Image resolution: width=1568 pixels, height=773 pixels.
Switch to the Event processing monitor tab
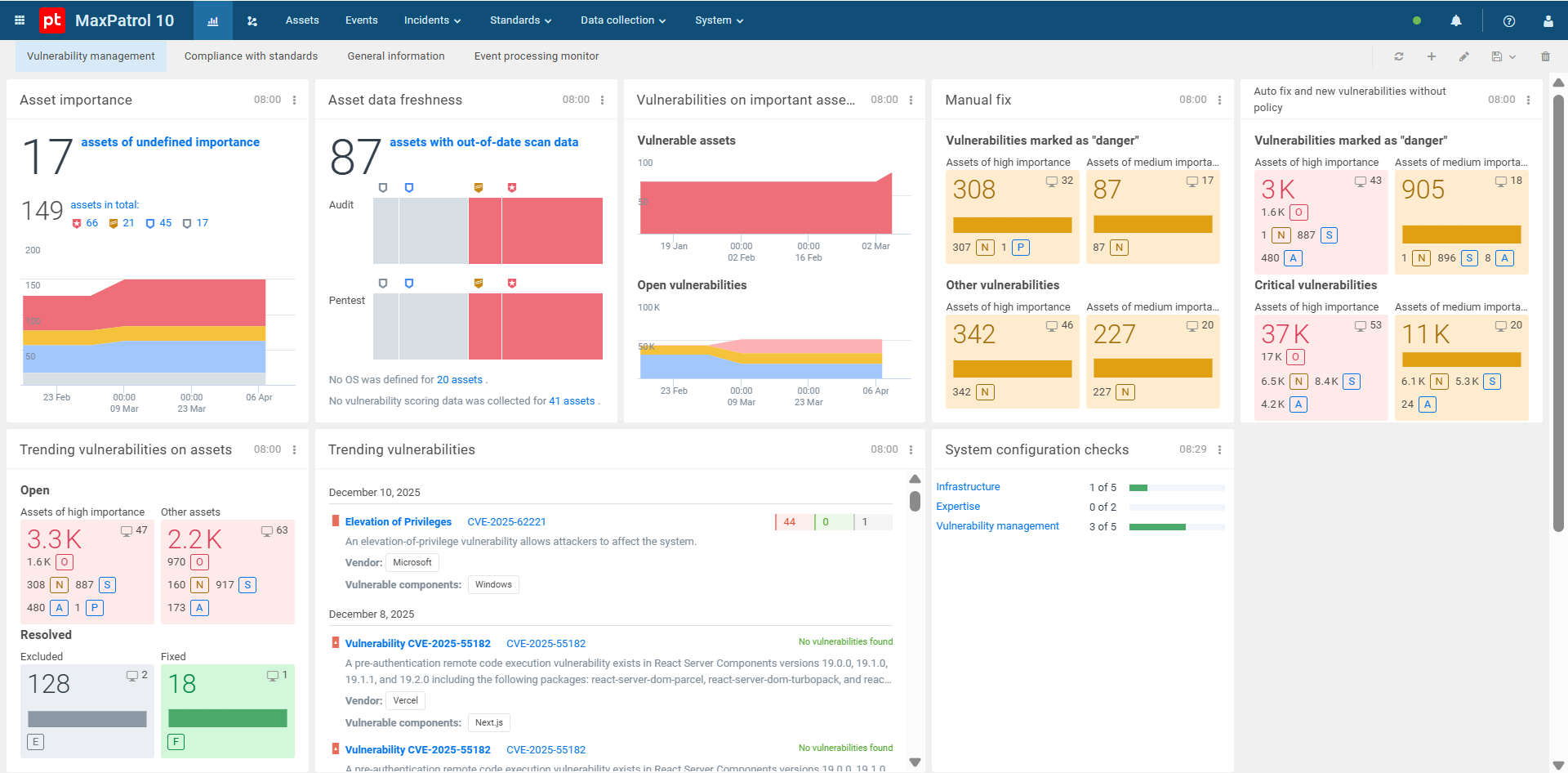pos(537,56)
